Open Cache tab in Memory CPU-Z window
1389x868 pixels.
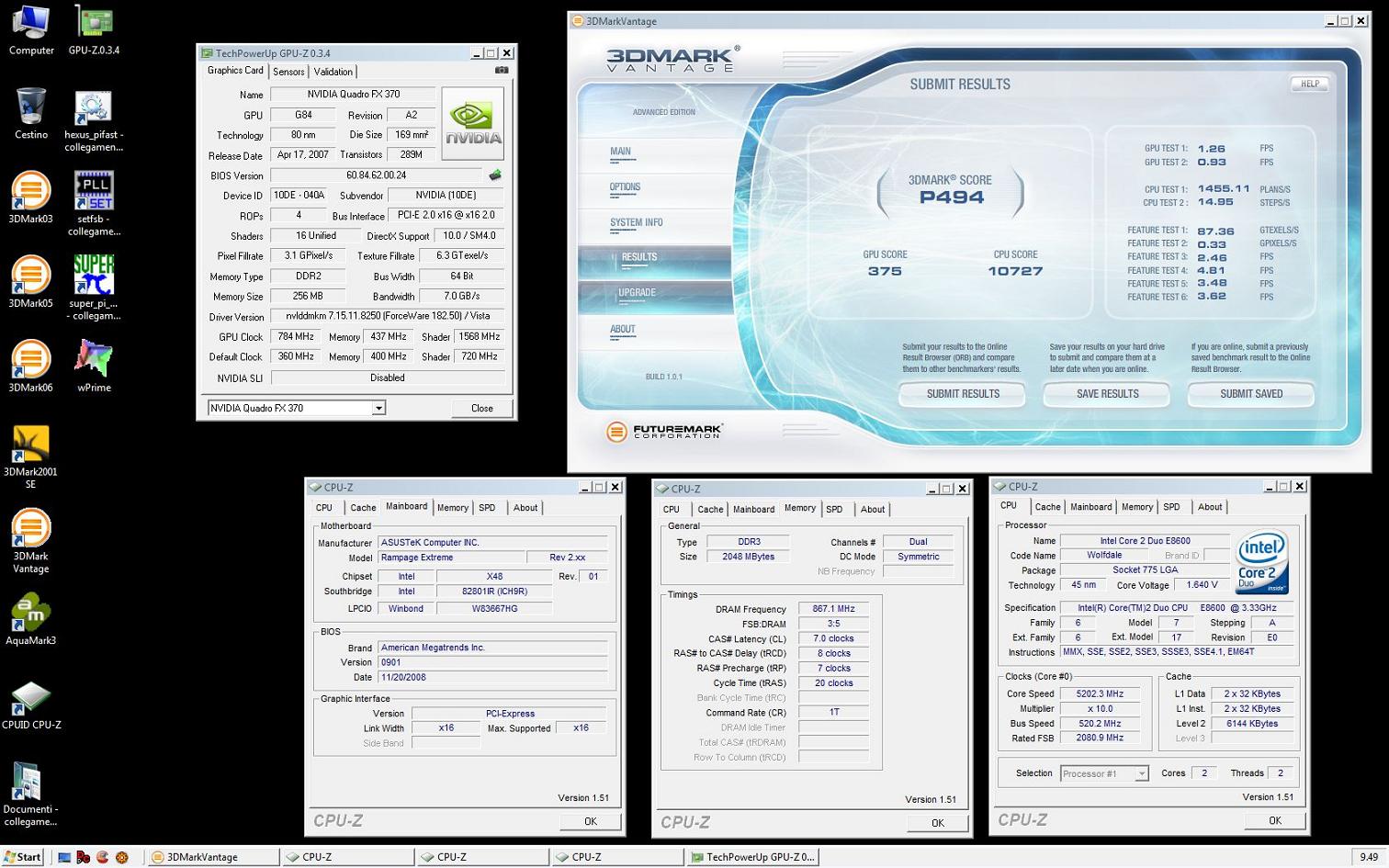(710, 510)
